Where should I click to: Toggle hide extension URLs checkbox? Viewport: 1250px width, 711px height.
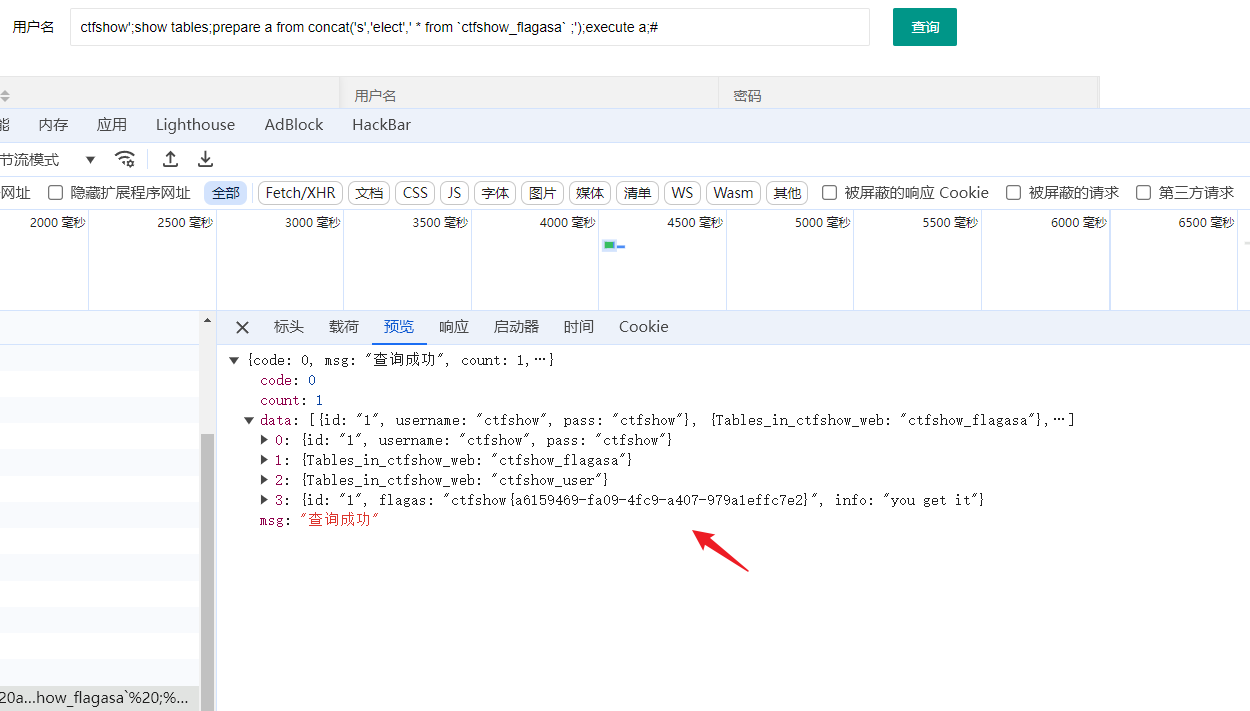[56, 193]
